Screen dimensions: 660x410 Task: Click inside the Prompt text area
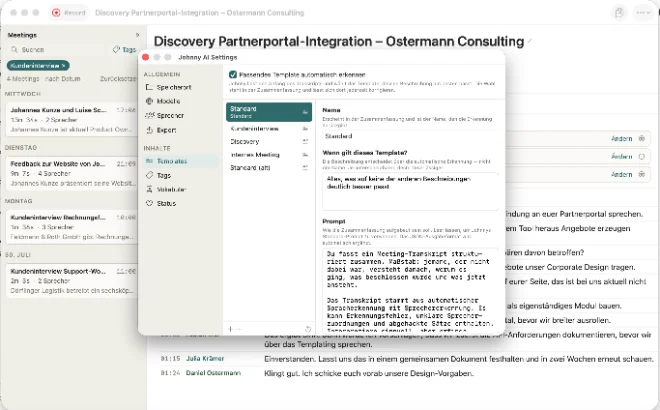coord(410,290)
